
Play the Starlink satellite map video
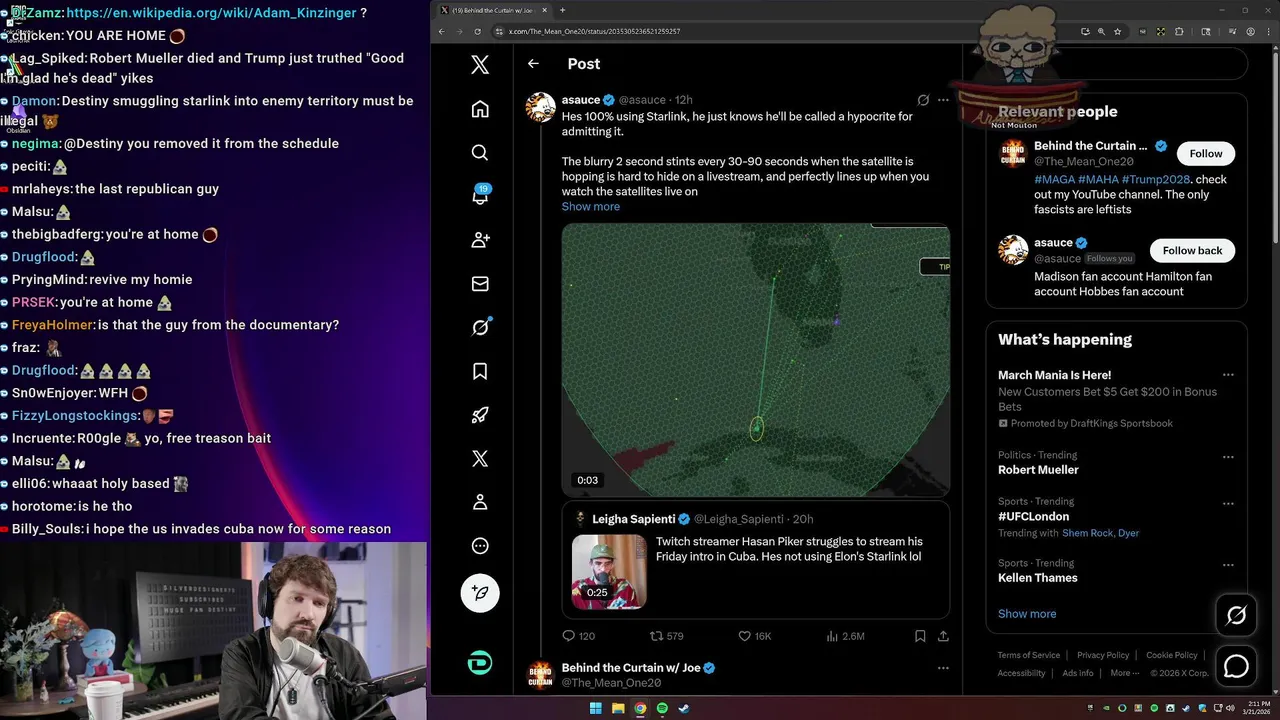(x=755, y=360)
